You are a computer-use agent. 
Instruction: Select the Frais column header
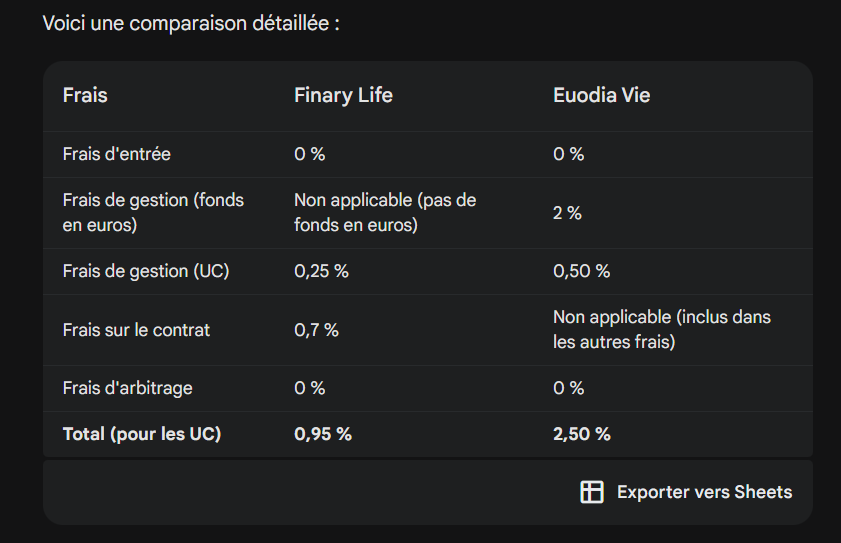(x=85, y=96)
